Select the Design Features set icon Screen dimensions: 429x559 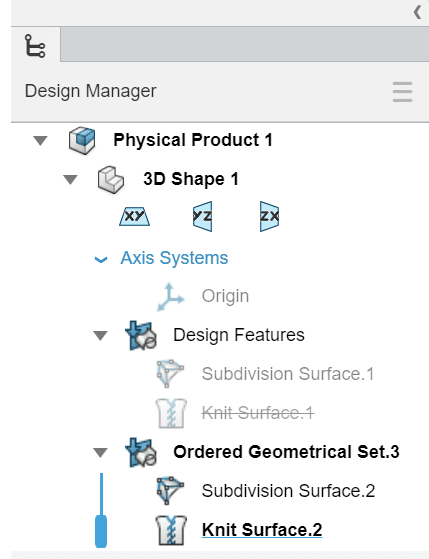tap(141, 335)
